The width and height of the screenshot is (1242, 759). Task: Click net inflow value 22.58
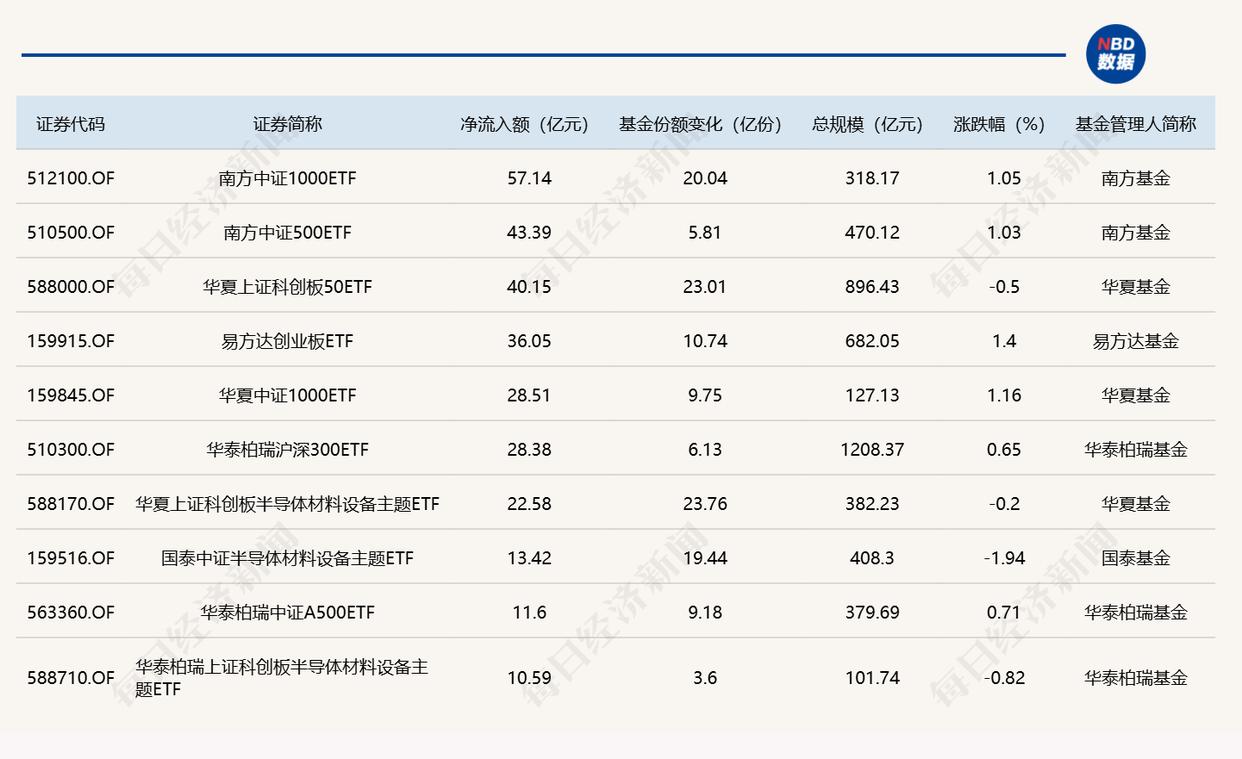click(529, 503)
